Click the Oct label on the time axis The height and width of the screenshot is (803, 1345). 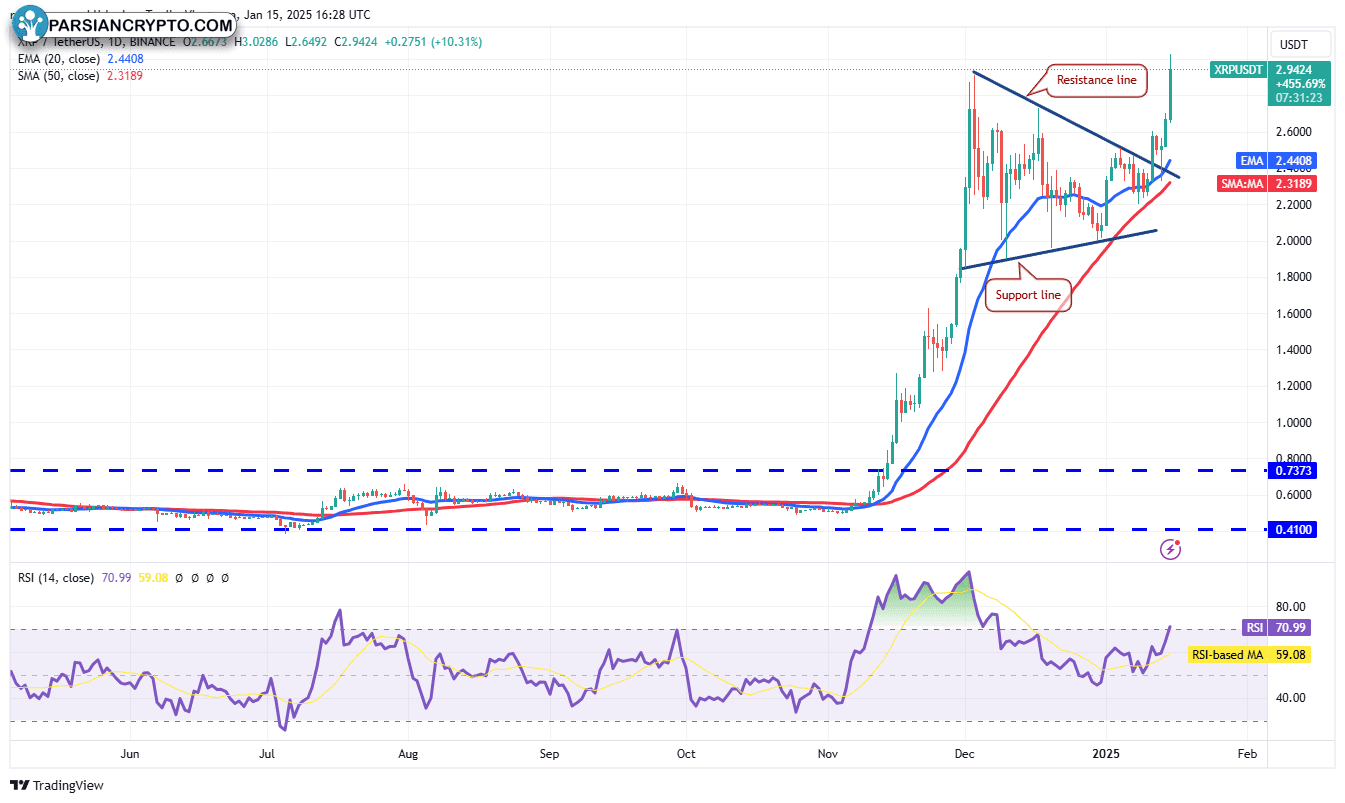pos(685,752)
